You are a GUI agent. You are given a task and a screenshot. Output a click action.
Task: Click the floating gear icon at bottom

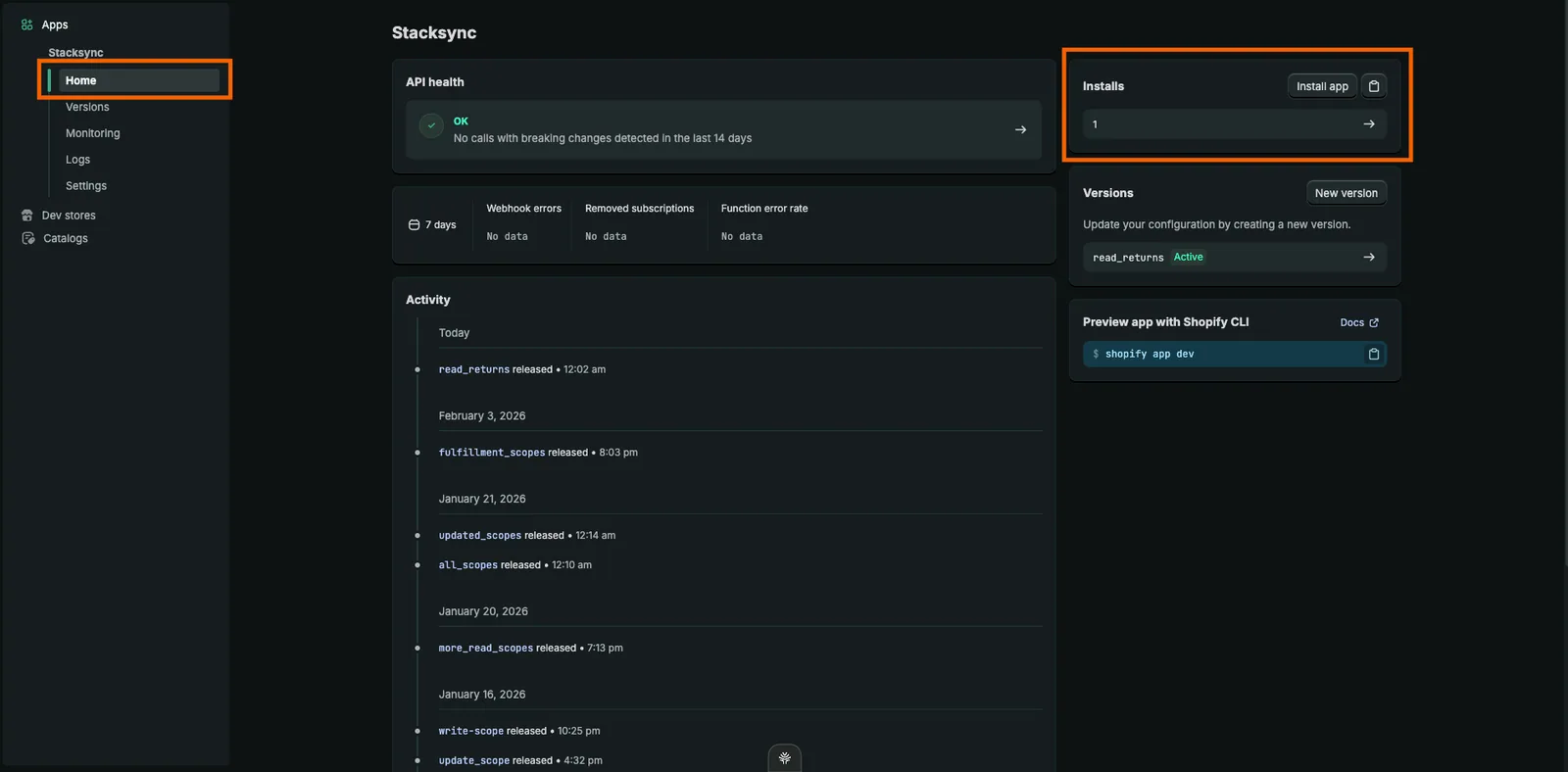pos(784,757)
